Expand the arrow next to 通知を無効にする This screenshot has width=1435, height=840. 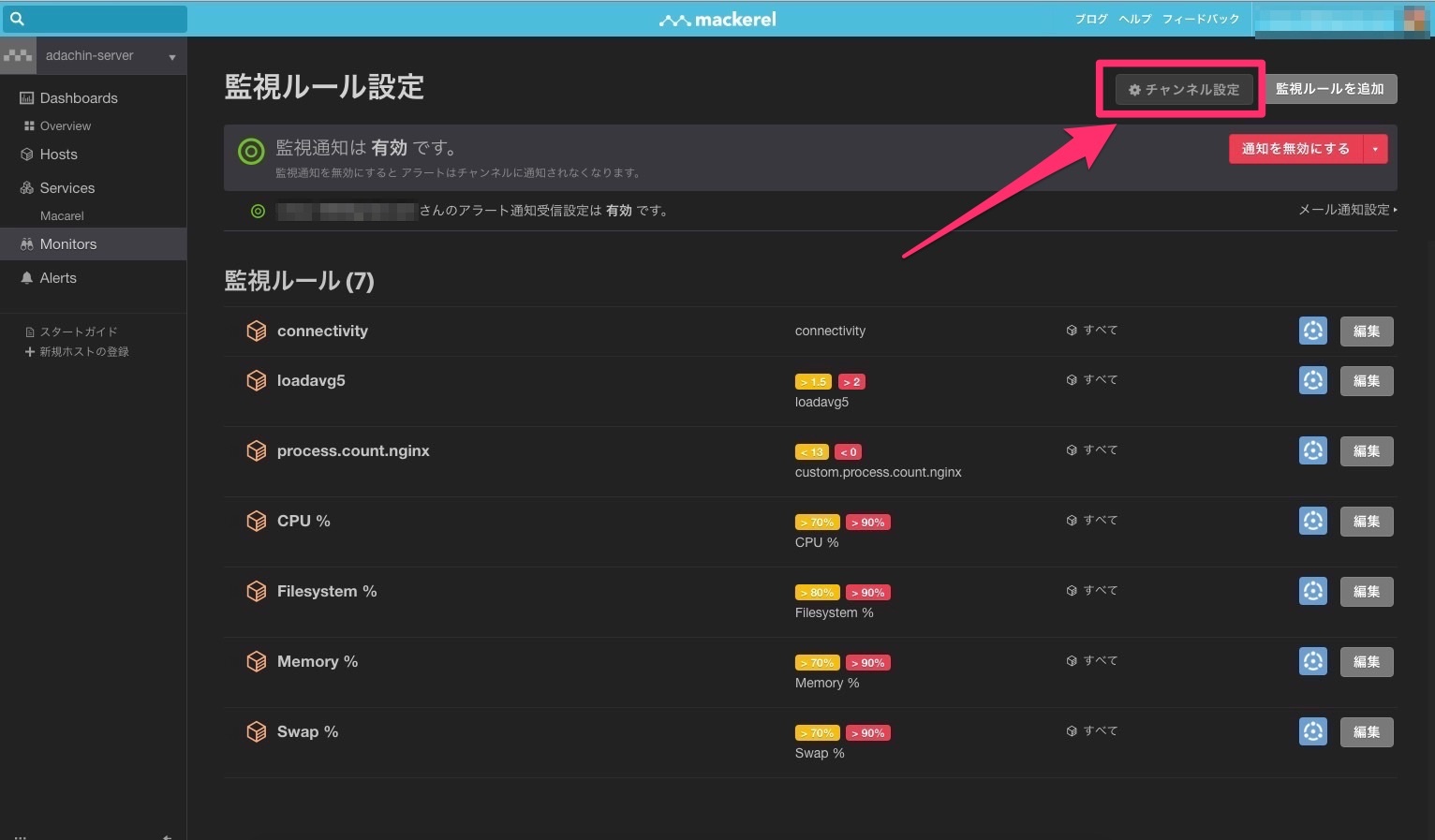pyautogui.click(x=1375, y=149)
